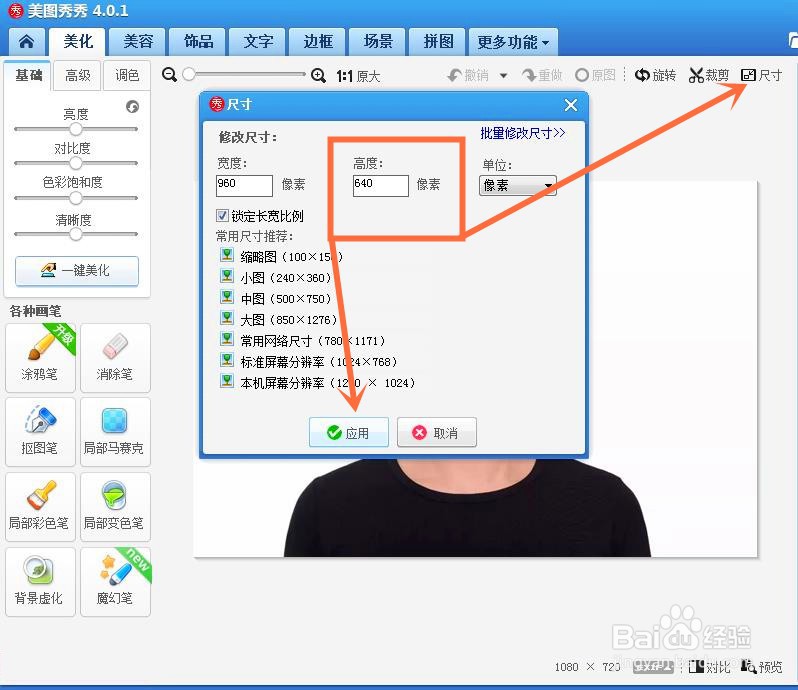
Task: Click 撤销 undo in toolbar
Action: point(468,76)
